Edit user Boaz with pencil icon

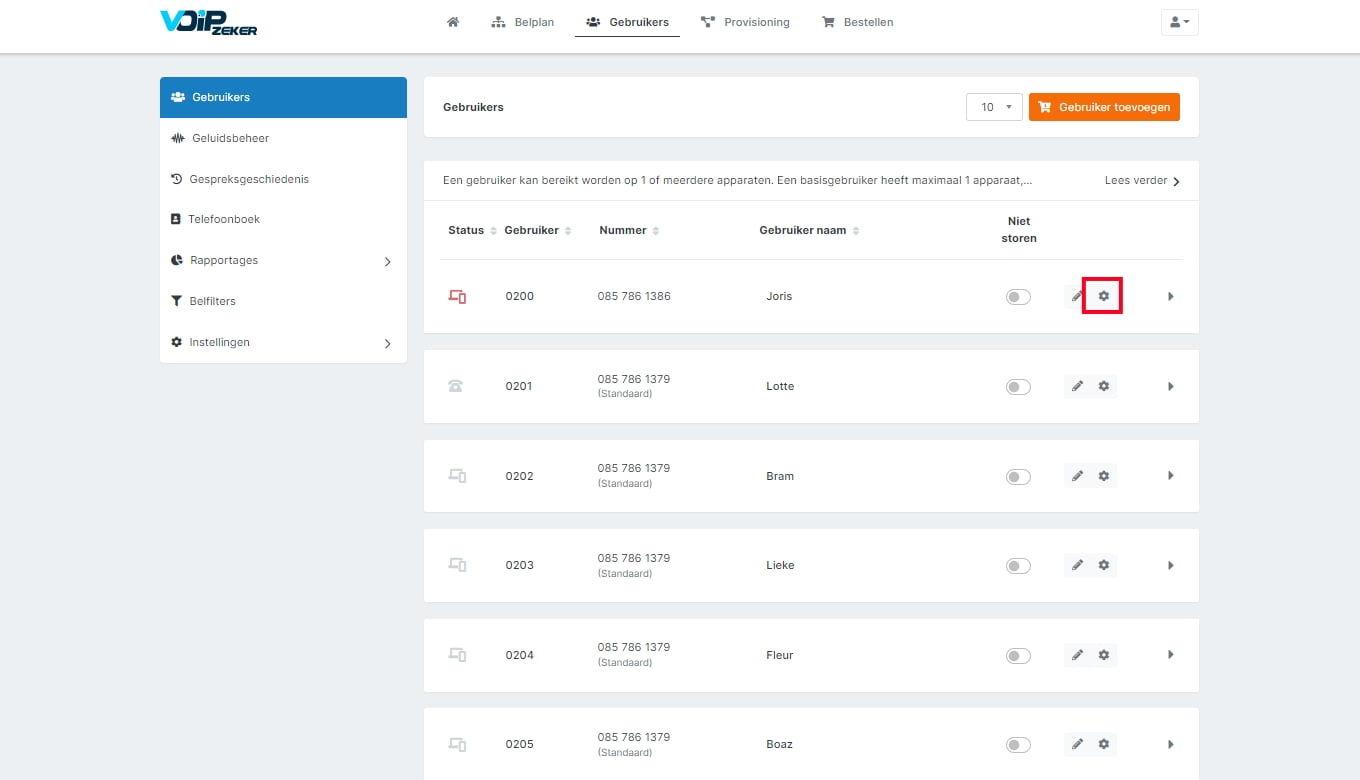pos(1077,744)
